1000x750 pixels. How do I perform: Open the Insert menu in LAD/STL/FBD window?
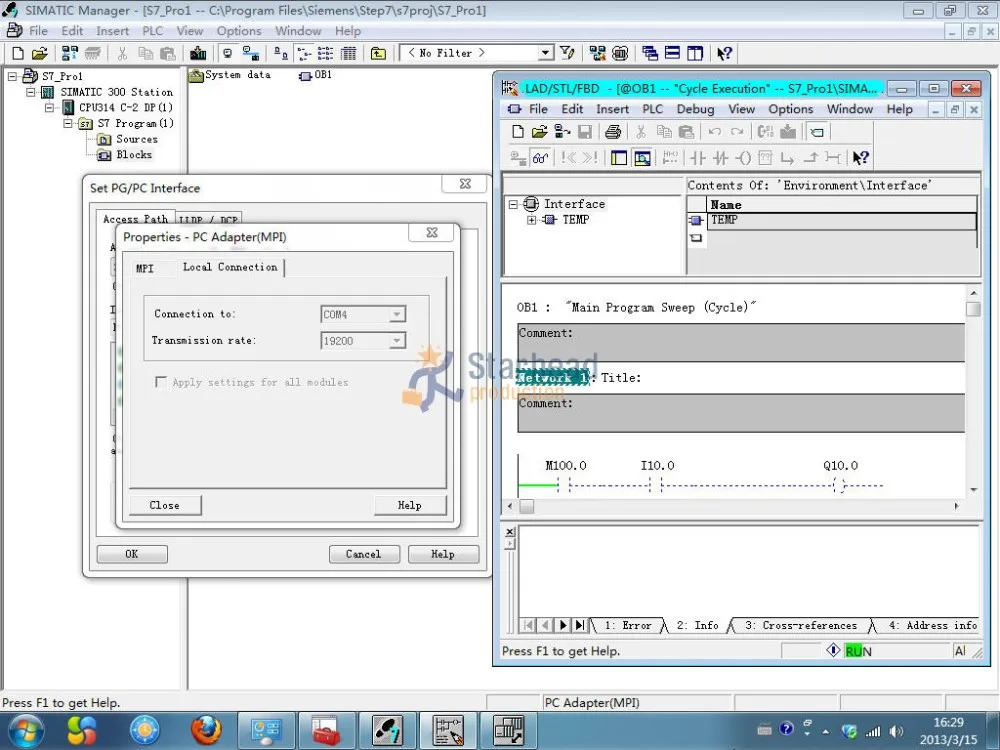(x=612, y=109)
